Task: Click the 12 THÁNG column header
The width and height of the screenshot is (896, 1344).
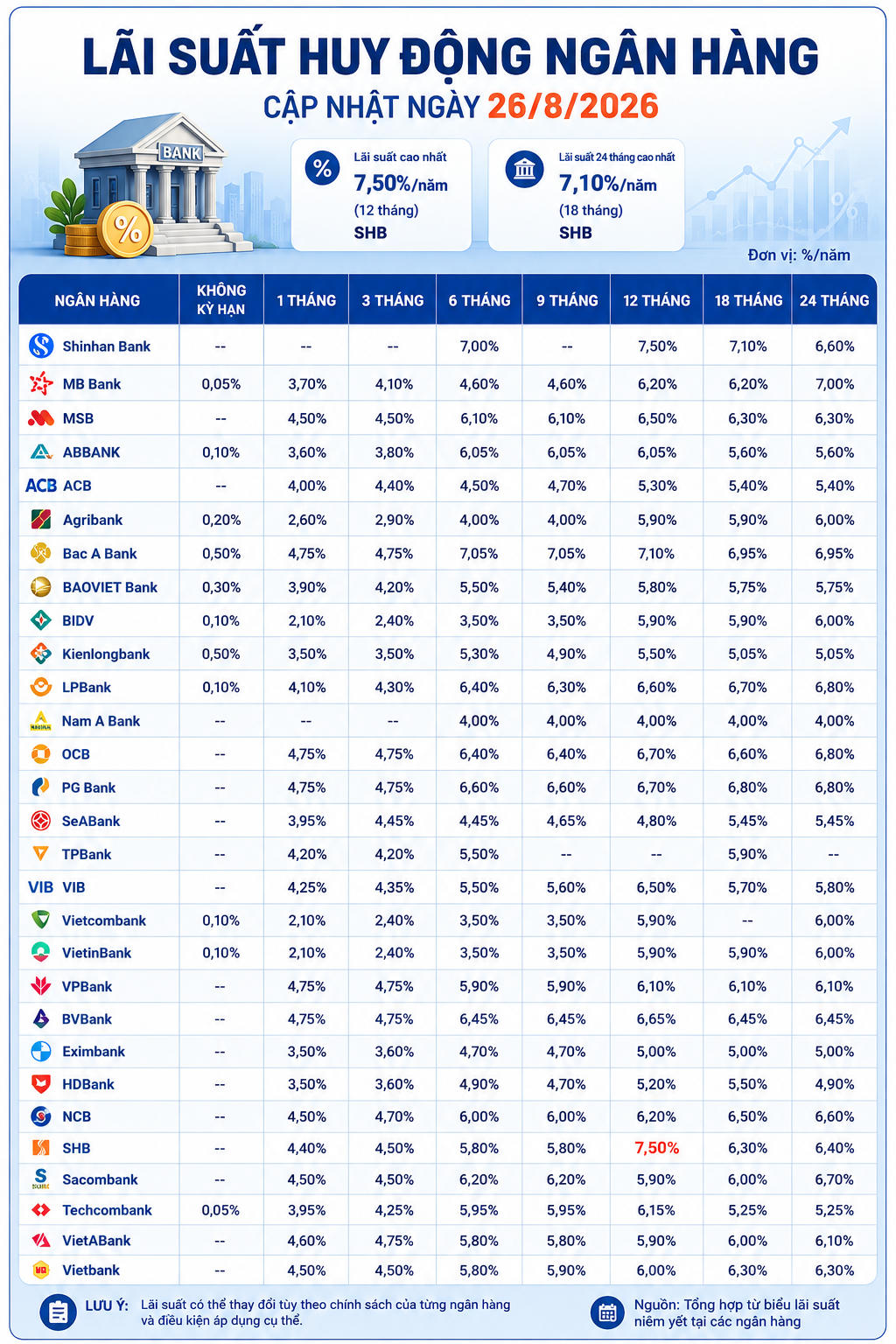Action: coord(657,300)
